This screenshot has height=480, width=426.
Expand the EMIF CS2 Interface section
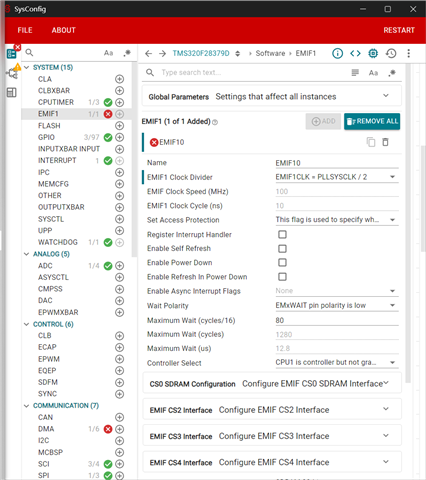pyautogui.click(x=272, y=410)
